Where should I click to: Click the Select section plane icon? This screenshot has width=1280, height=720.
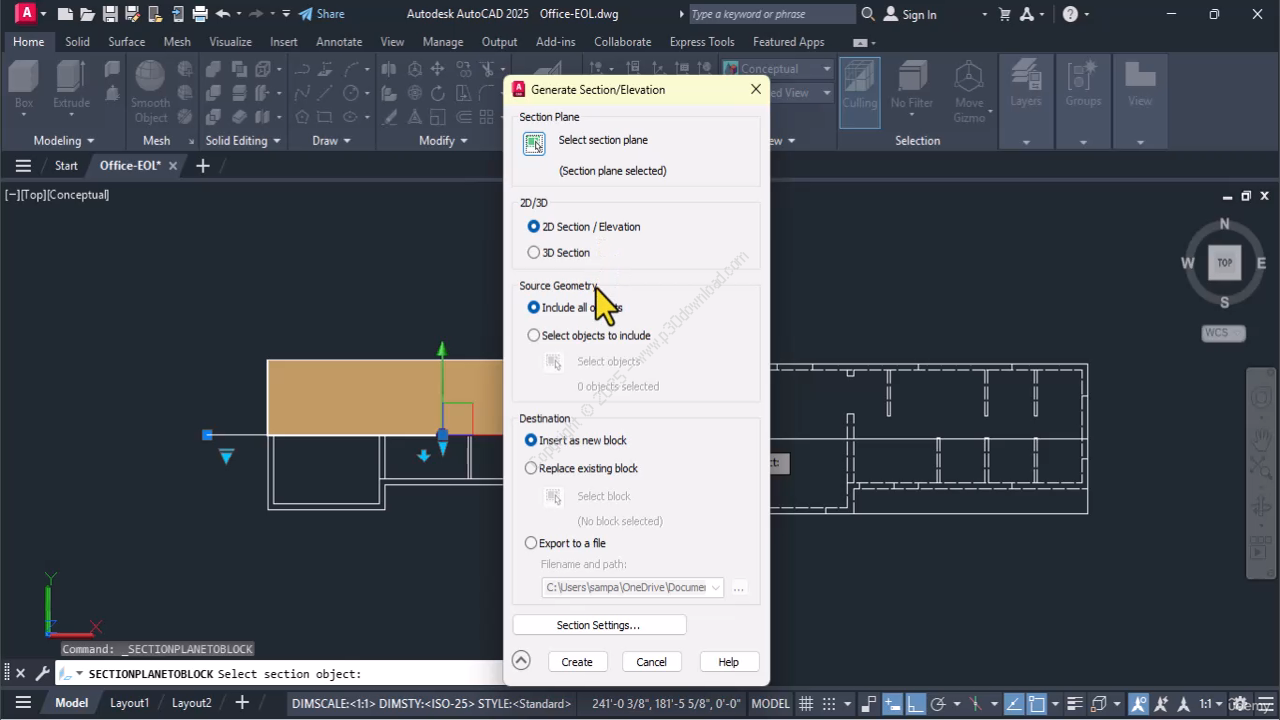click(x=534, y=144)
